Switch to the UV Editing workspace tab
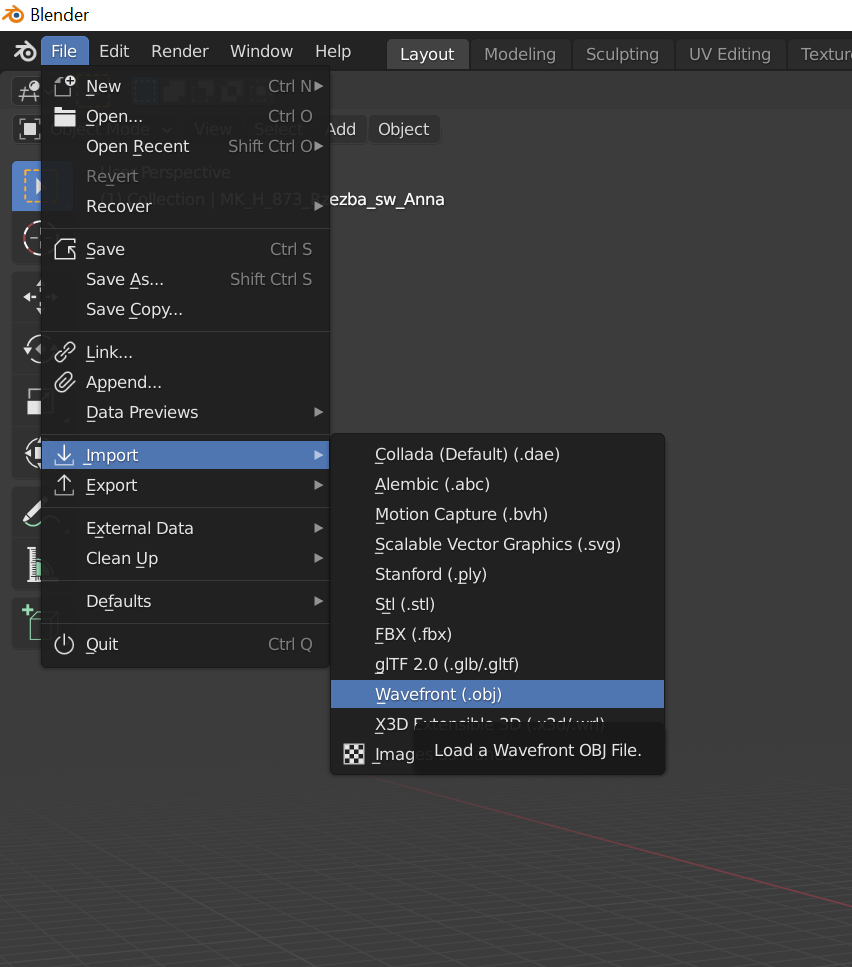 pyautogui.click(x=730, y=54)
